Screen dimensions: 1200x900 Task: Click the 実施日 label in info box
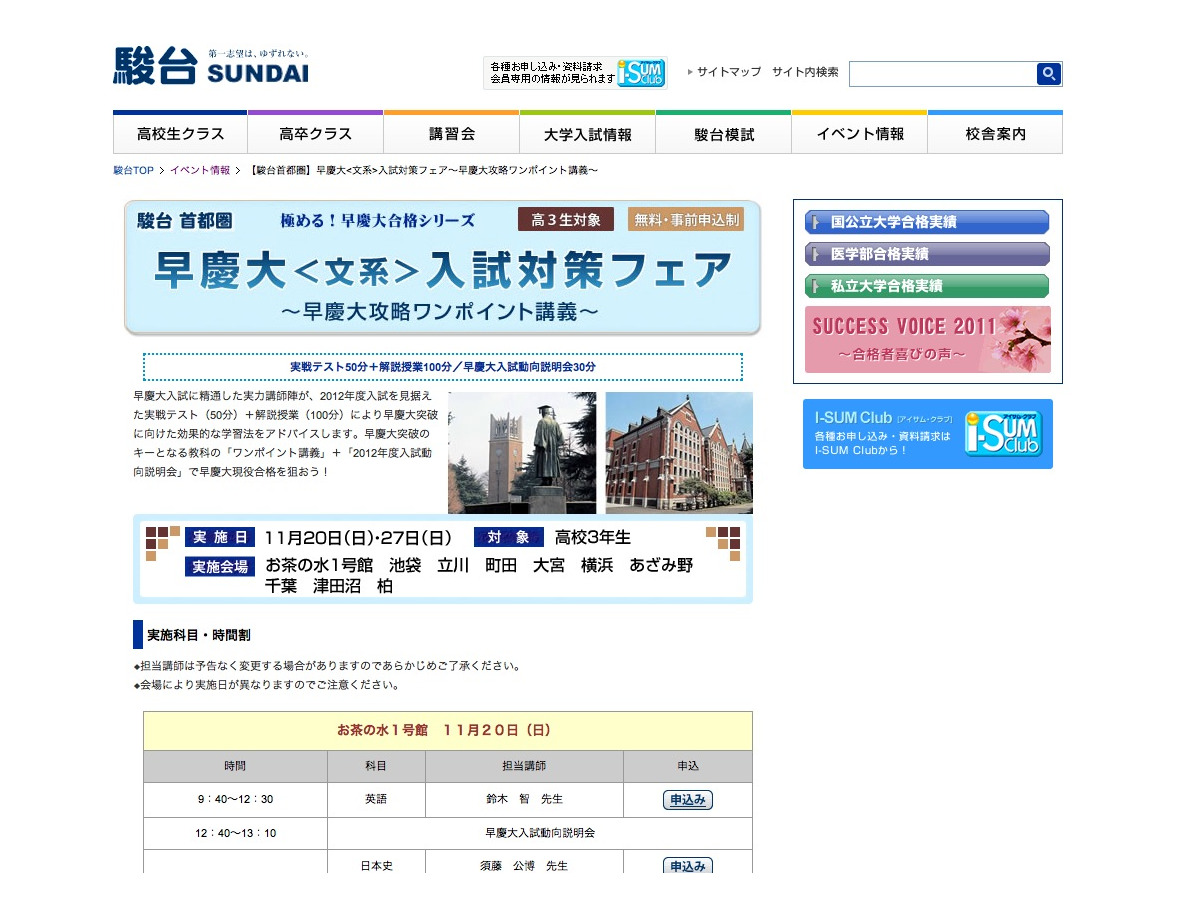pos(220,537)
